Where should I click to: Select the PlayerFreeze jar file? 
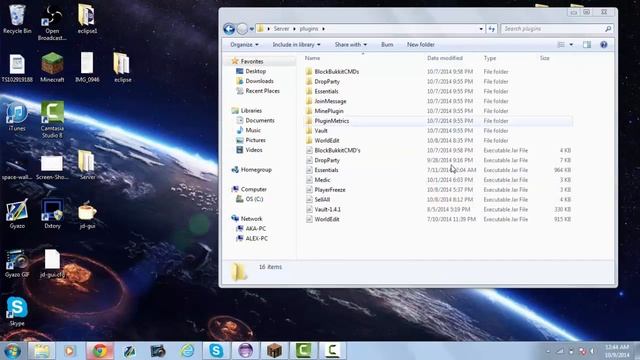(x=330, y=190)
